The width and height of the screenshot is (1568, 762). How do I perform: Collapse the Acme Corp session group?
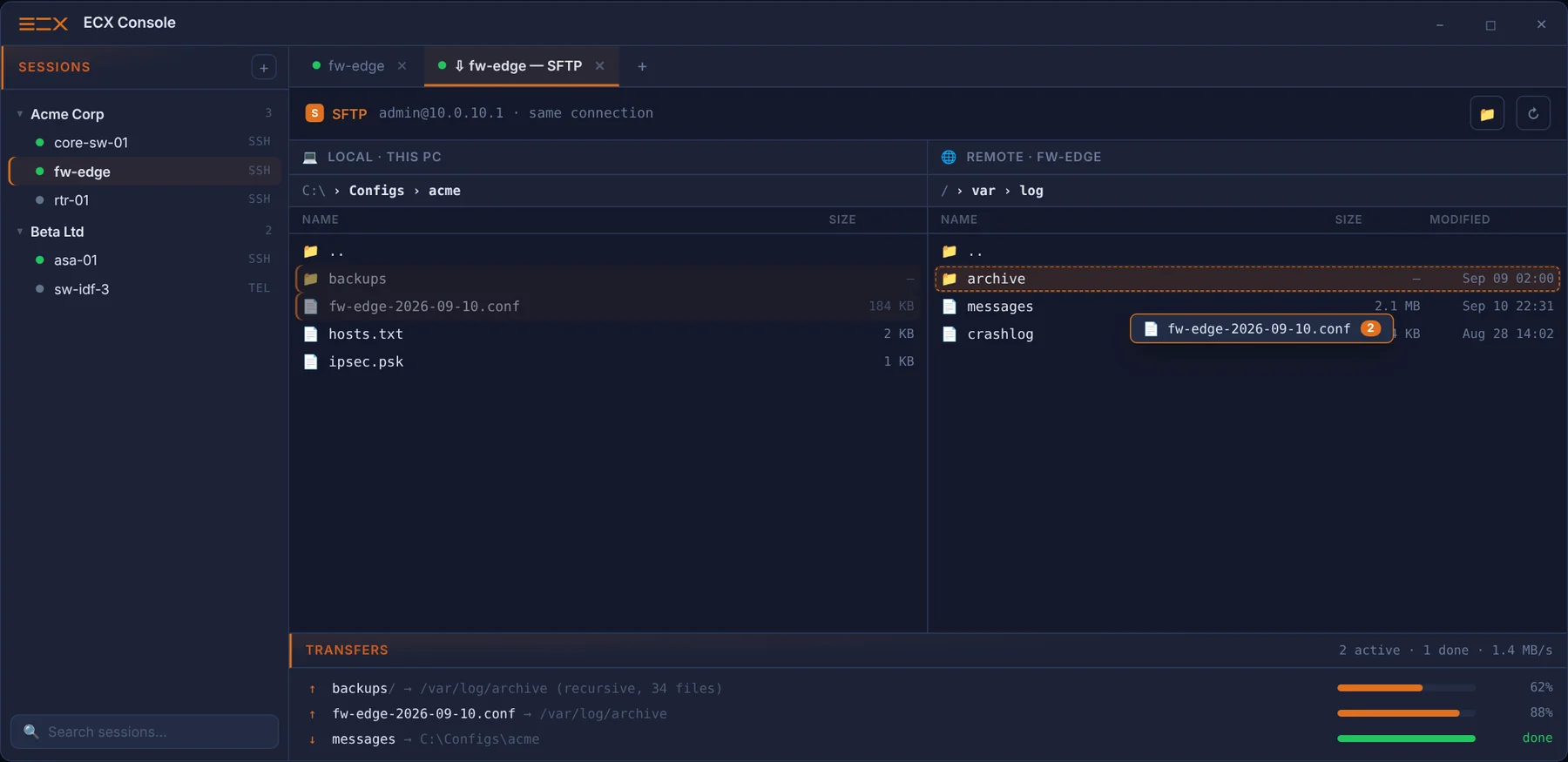pyautogui.click(x=20, y=114)
